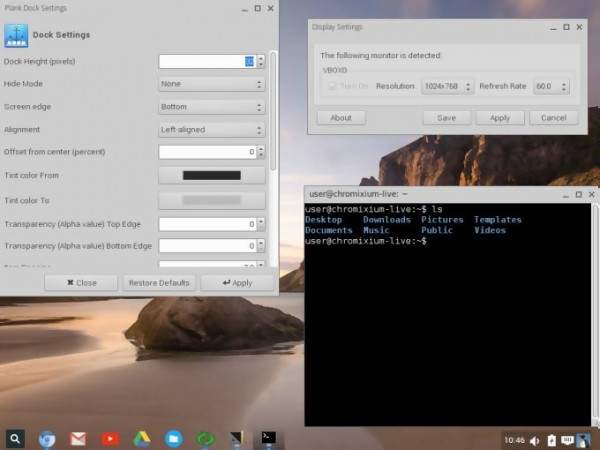Image resolution: width=600 pixels, height=450 pixels.
Task: Click Cancel in Display Settings
Action: (x=554, y=118)
